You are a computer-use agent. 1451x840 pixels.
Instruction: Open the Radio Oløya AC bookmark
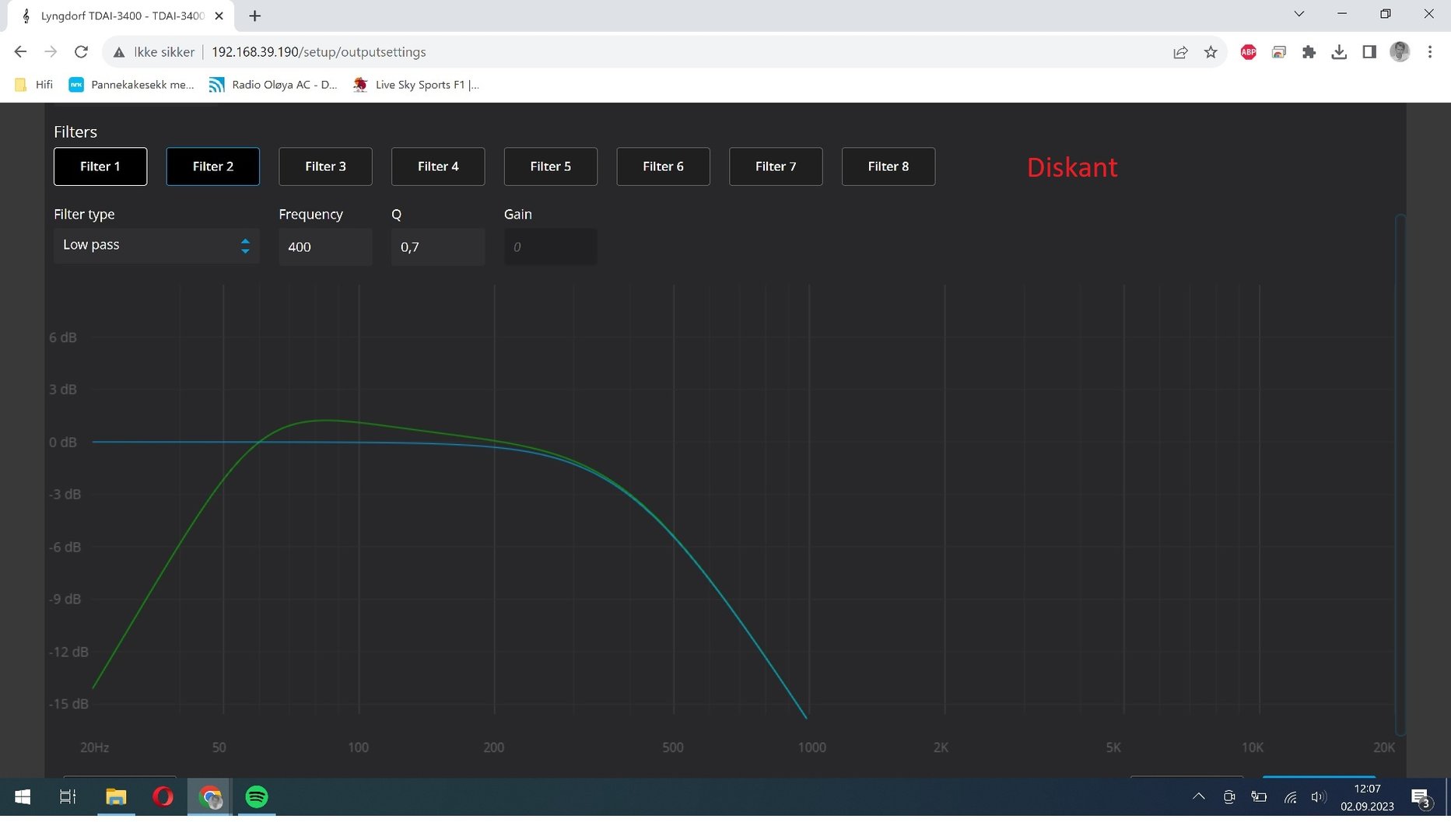[273, 85]
